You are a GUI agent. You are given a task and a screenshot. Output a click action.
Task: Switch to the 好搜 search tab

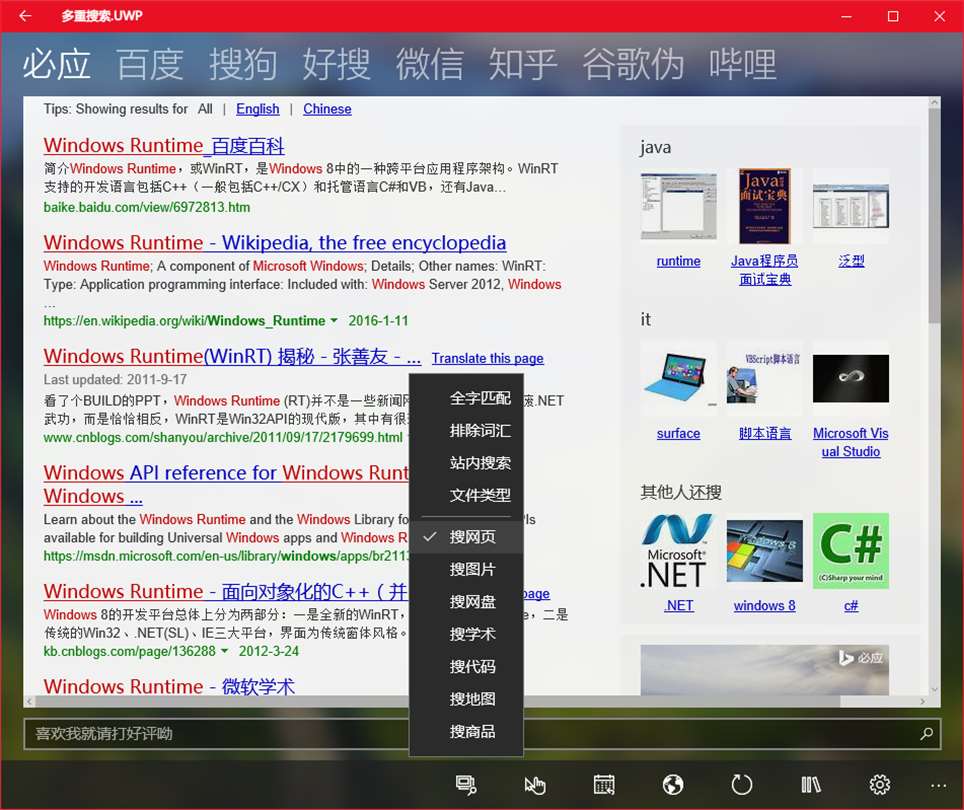[336, 64]
